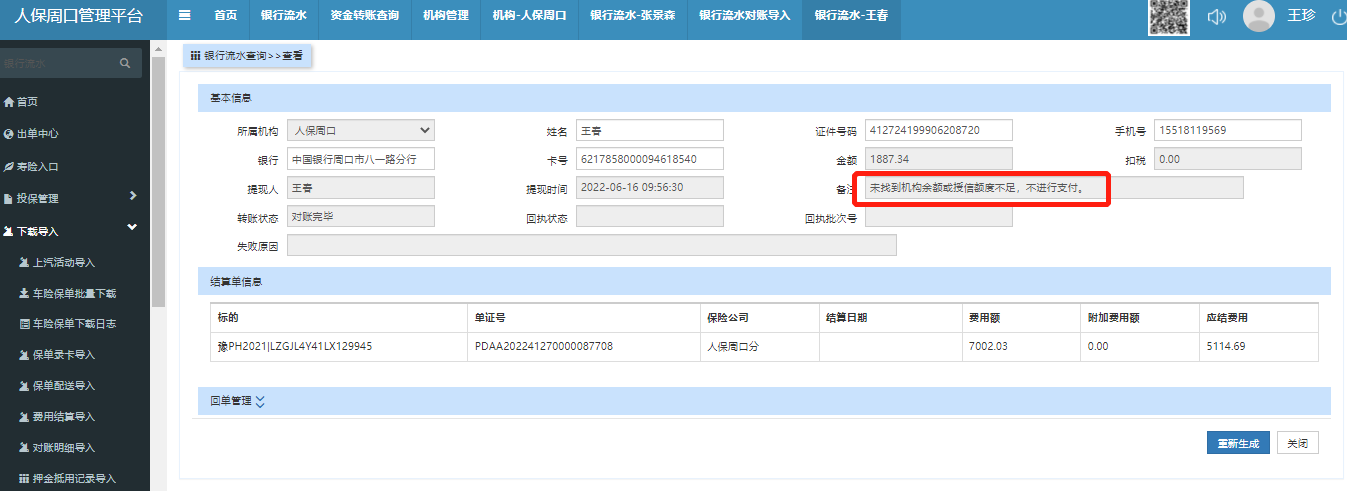
Task: Click the 卡号 input field
Action: (649, 159)
